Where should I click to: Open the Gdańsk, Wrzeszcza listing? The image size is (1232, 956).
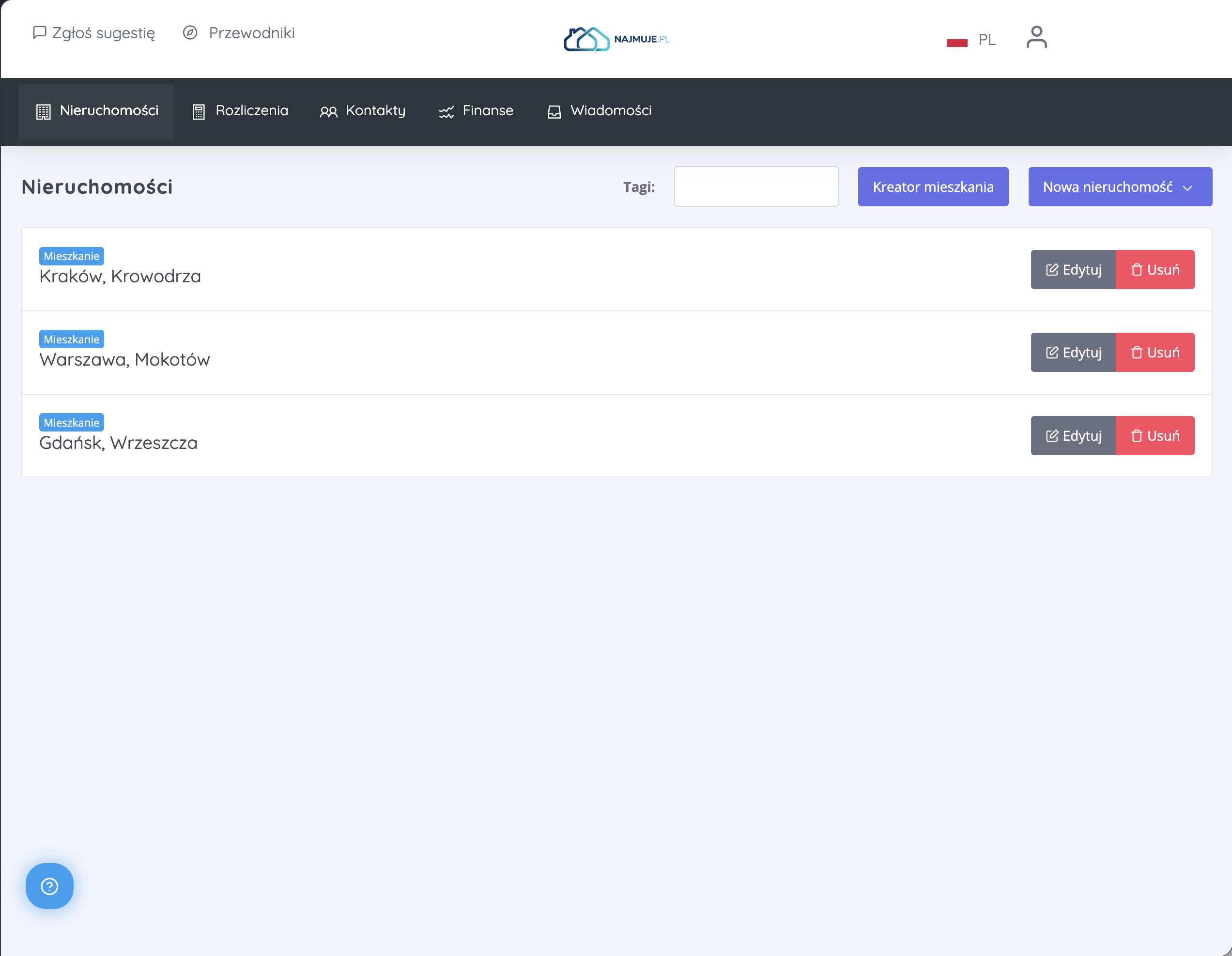coord(119,443)
